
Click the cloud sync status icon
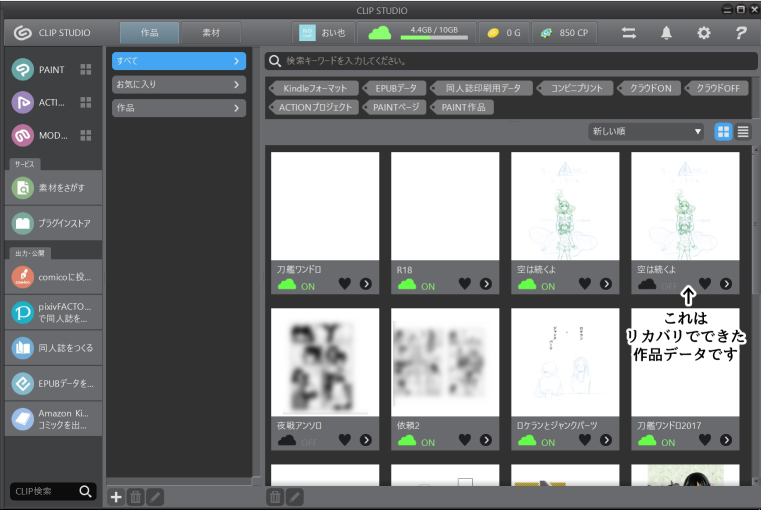pyautogui.click(x=380, y=33)
